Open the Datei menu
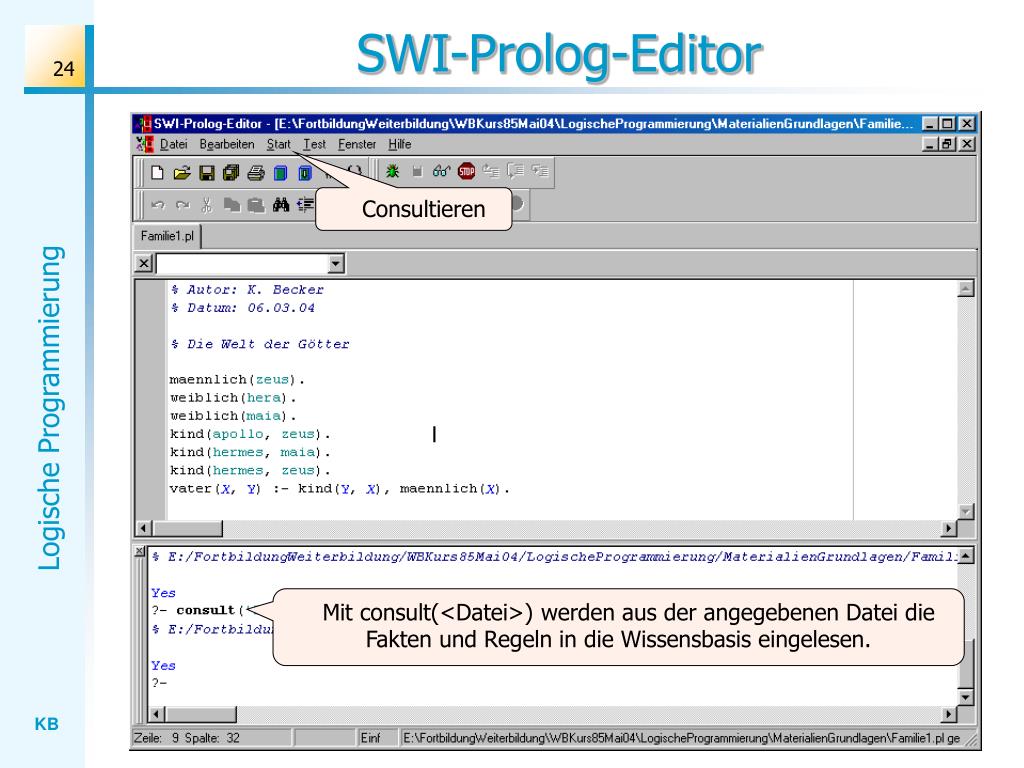Viewport: 1024px width, 768px height. point(174,144)
